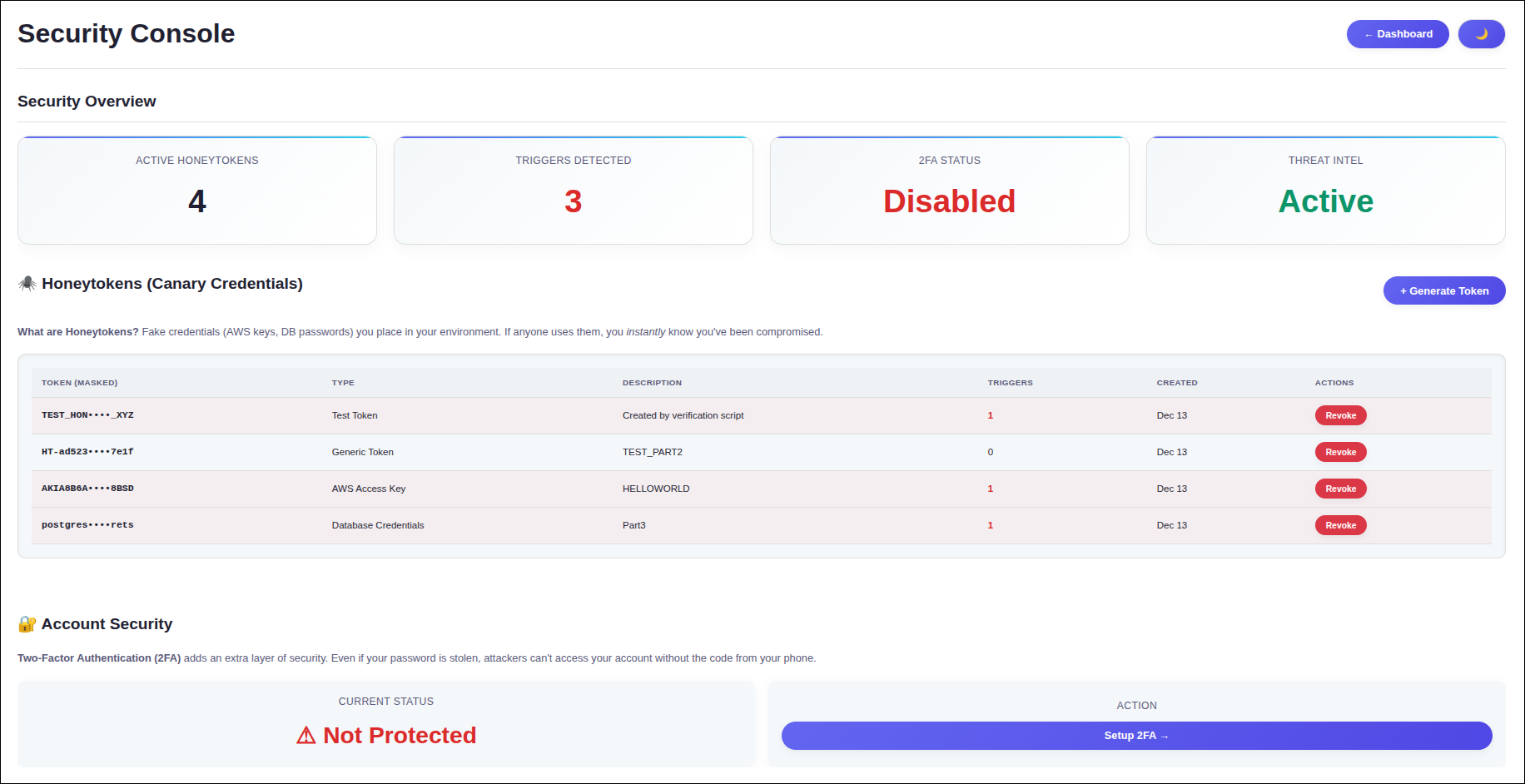Select the Threat Intel Active card

point(1326,191)
